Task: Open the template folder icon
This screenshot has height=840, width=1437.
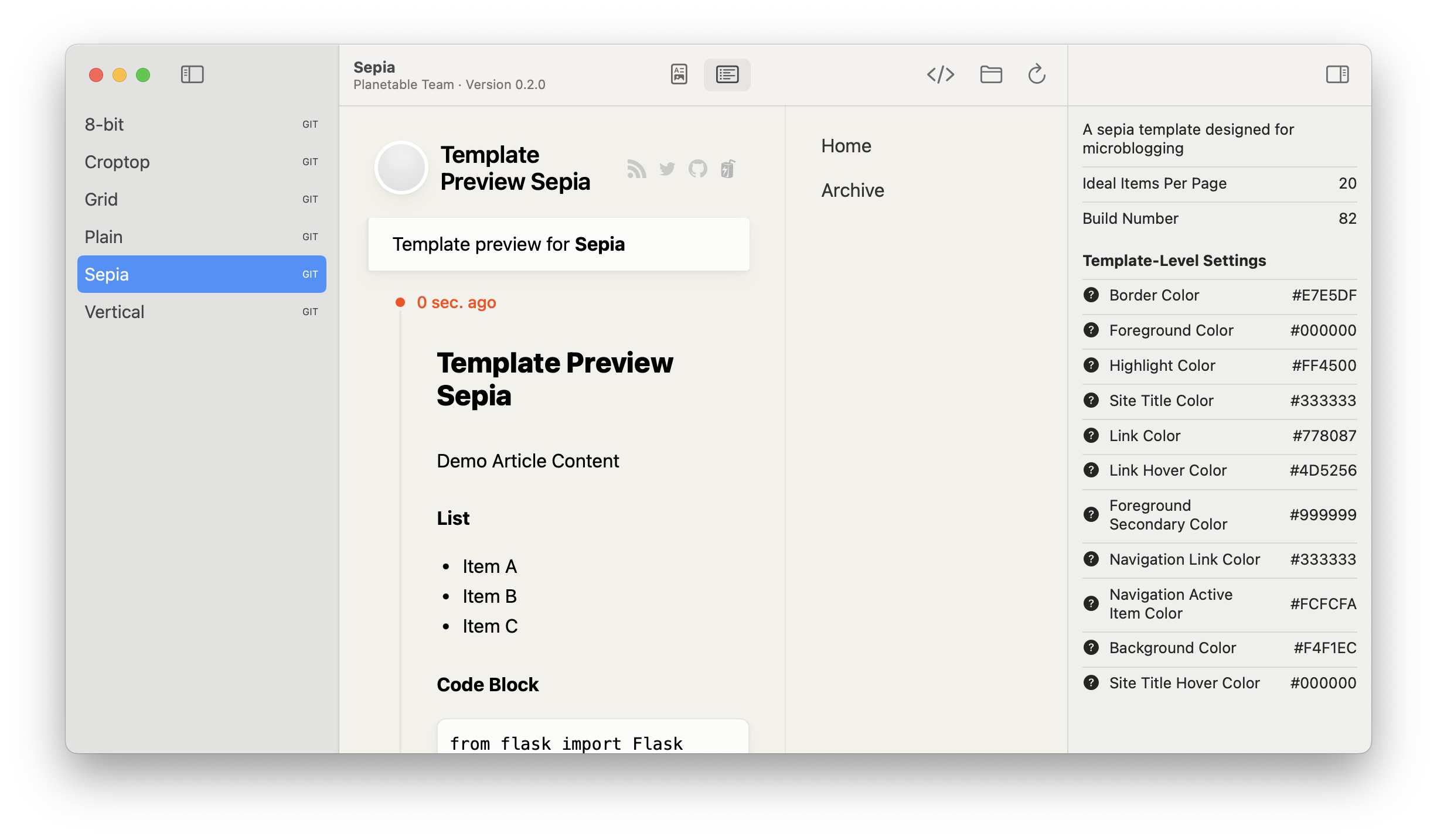Action: [x=990, y=74]
